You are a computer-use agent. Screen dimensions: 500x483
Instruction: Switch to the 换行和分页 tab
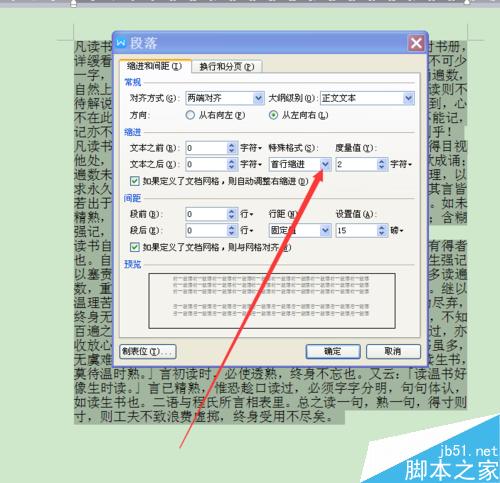(x=227, y=67)
